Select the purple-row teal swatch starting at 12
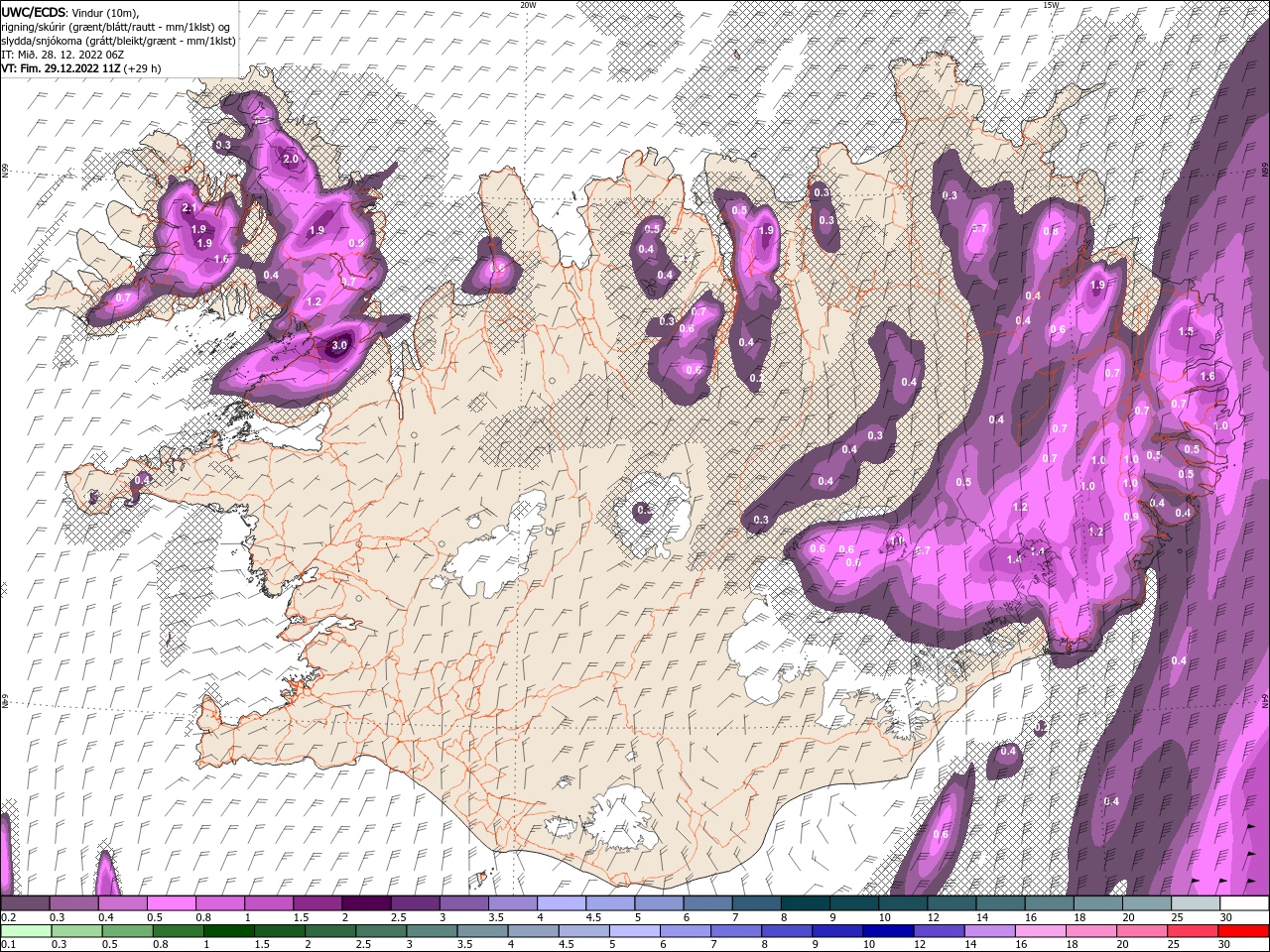Screen dimensions: 1270x952 (x=952, y=903)
